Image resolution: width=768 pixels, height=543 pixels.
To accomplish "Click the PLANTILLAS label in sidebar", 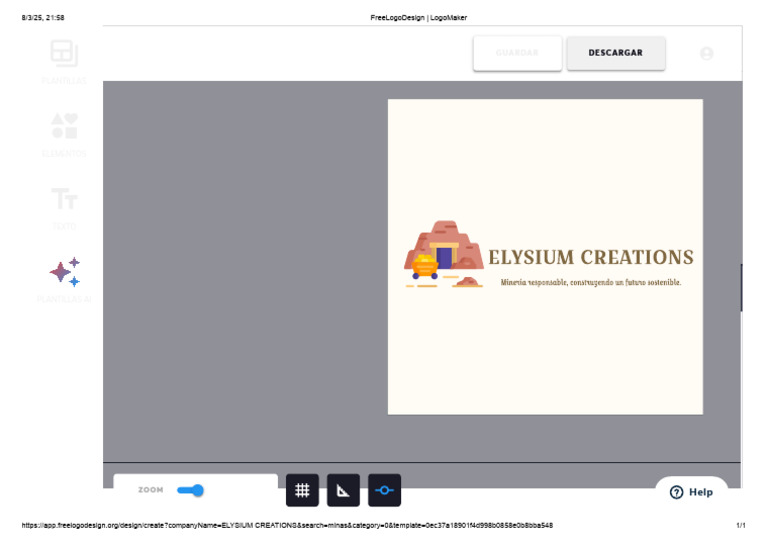I will pos(64,80).
